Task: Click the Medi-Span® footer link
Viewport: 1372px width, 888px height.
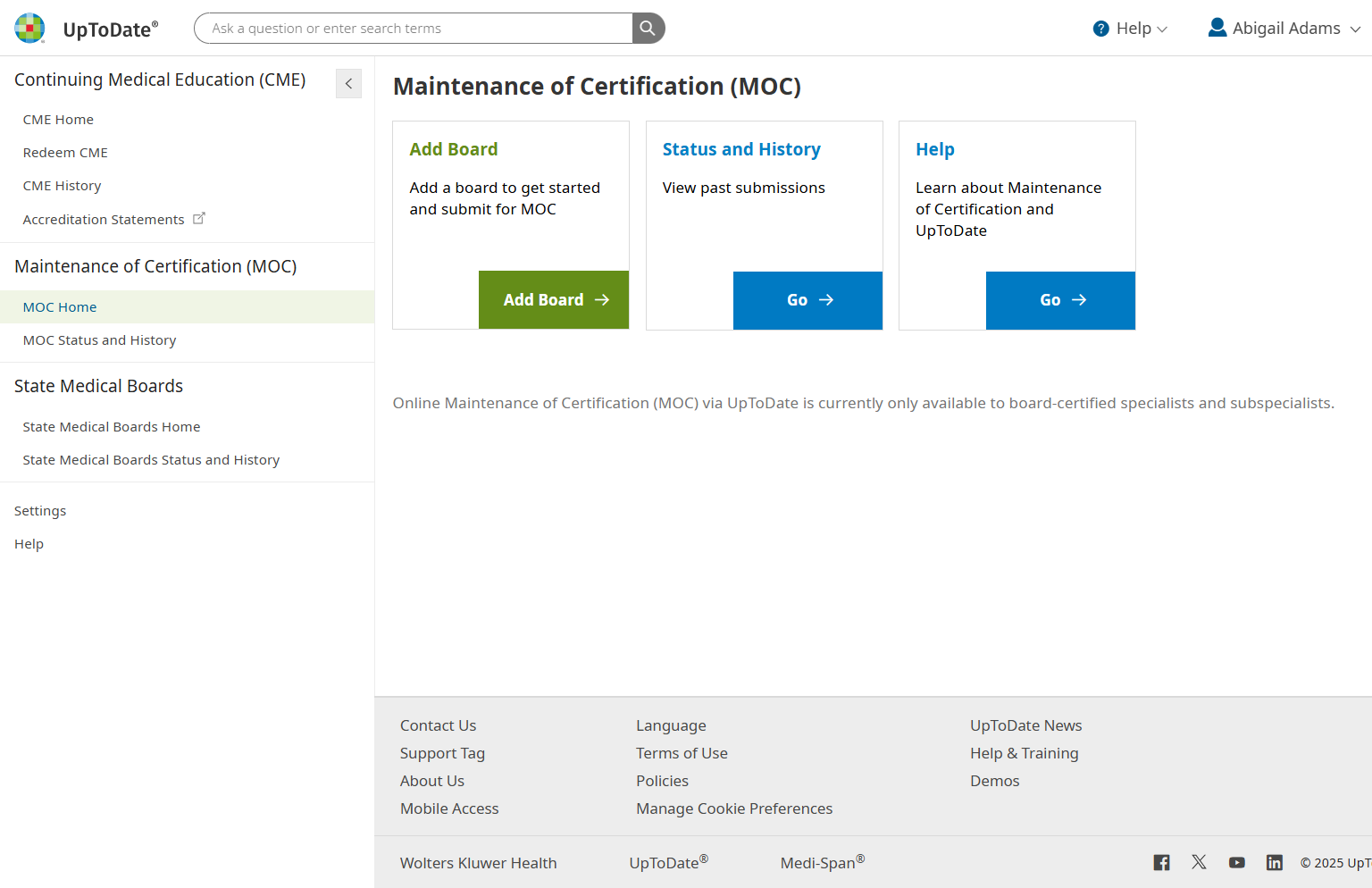Action: tap(823, 862)
